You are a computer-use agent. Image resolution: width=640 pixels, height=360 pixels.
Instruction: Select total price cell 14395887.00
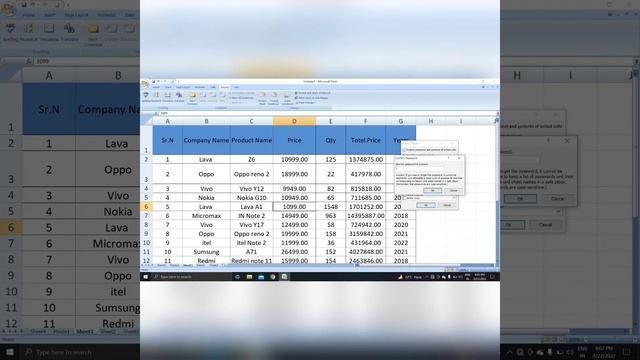pyautogui.click(x=365, y=216)
